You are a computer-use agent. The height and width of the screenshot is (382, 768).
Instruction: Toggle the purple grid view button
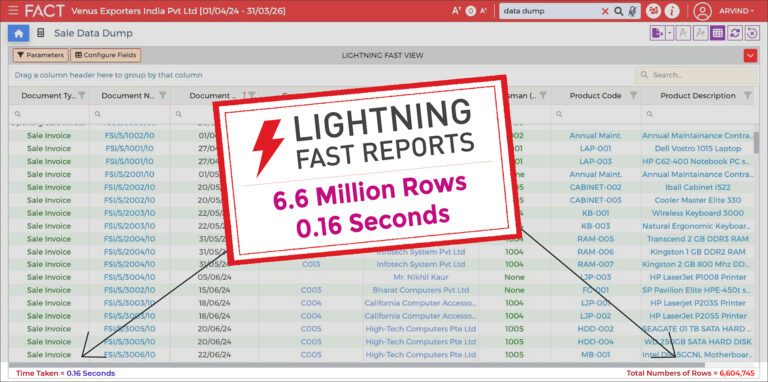[718, 33]
